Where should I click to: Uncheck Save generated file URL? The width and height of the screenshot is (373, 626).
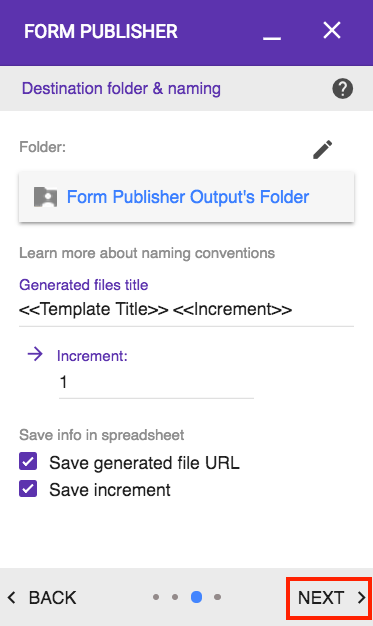pyautogui.click(x=28, y=462)
